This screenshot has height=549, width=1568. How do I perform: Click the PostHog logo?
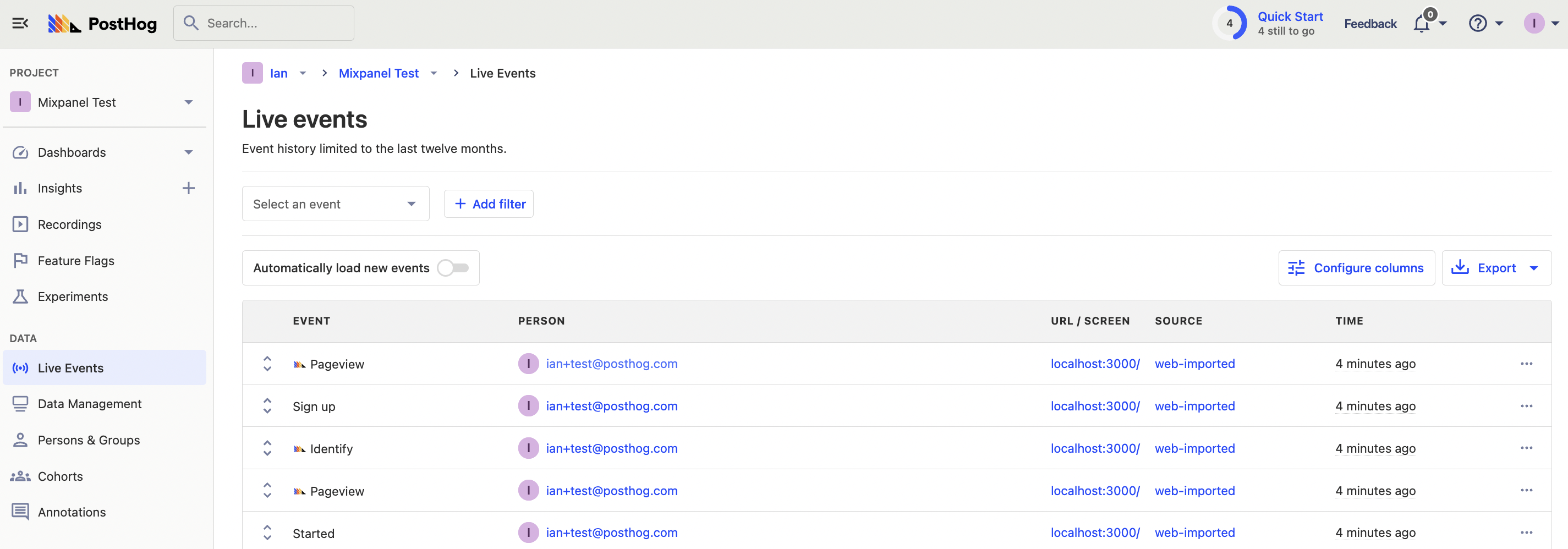[102, 24]
